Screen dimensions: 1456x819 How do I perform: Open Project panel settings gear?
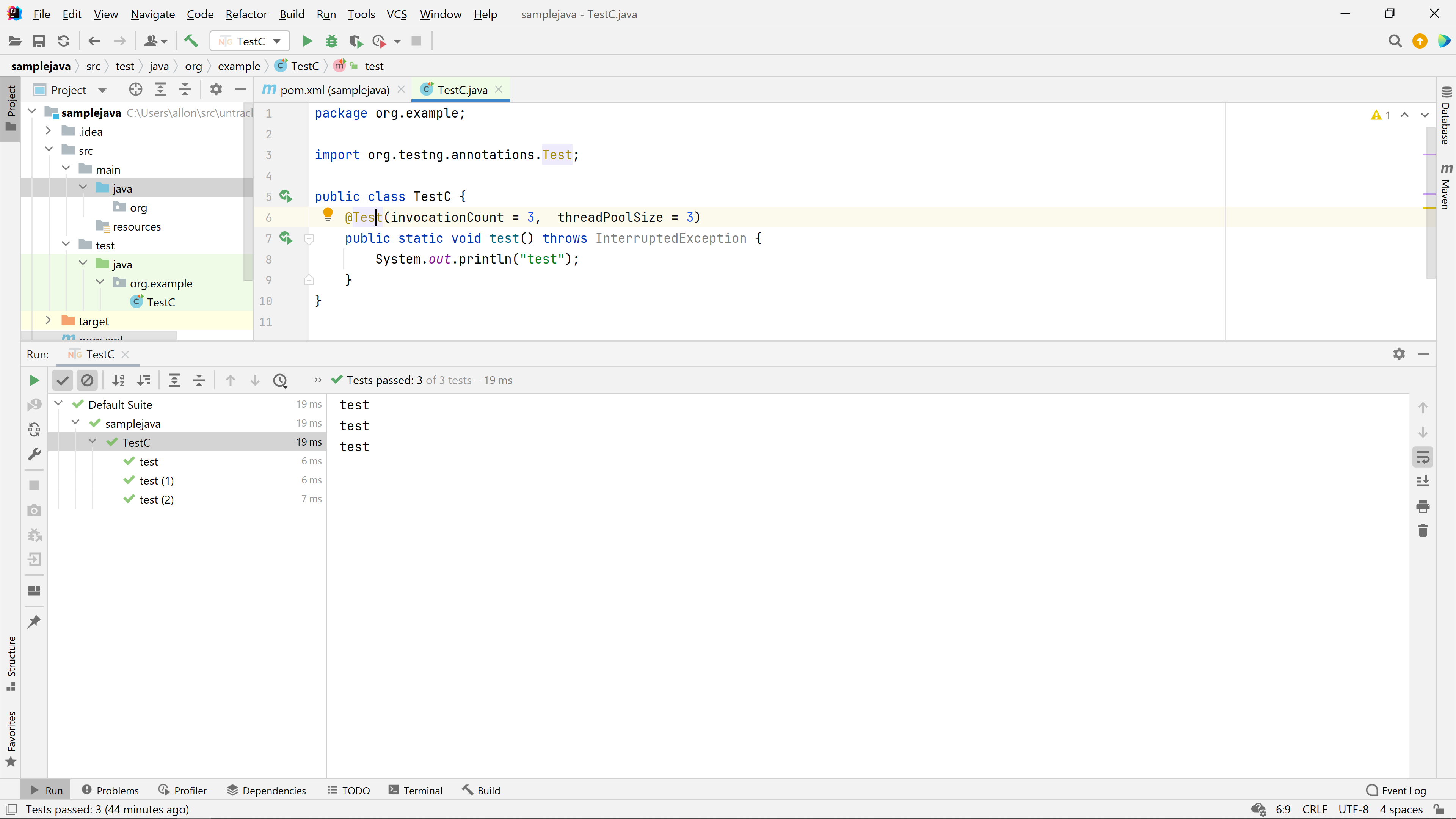(216, 89)
